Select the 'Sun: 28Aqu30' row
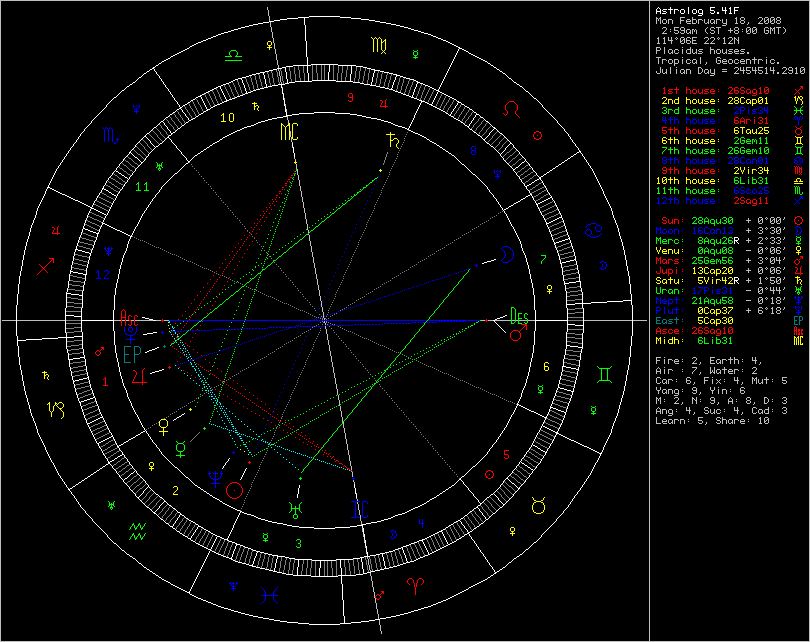 click(x=724, y=221)
